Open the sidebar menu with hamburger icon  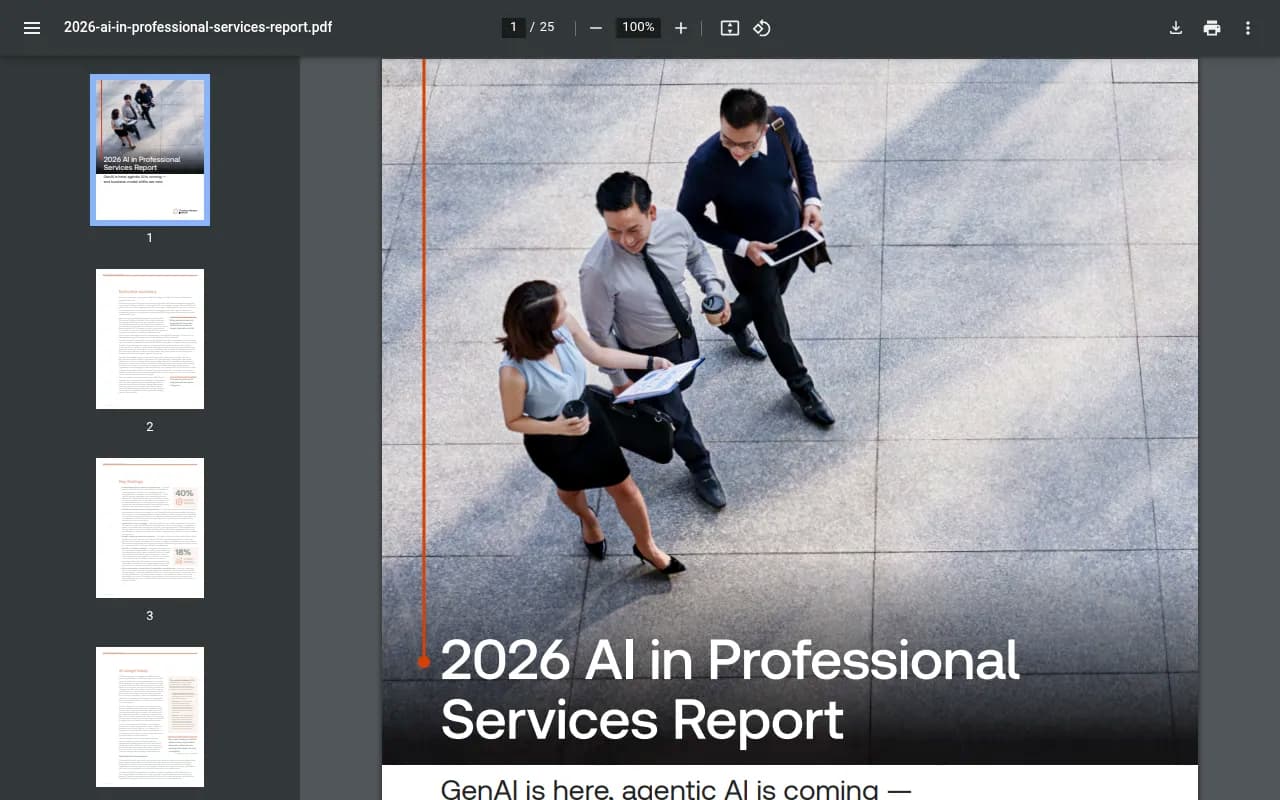coord(32,27)
